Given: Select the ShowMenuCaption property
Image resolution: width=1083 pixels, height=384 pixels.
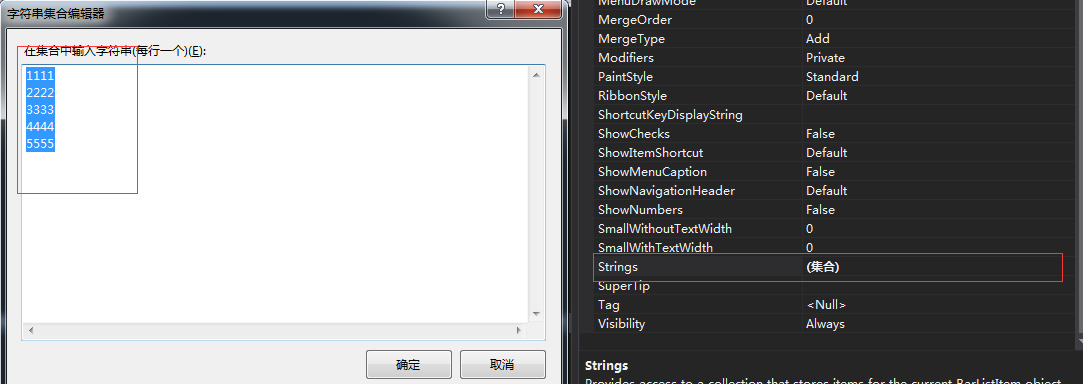Looking at the screenshot, I should 652,172.
